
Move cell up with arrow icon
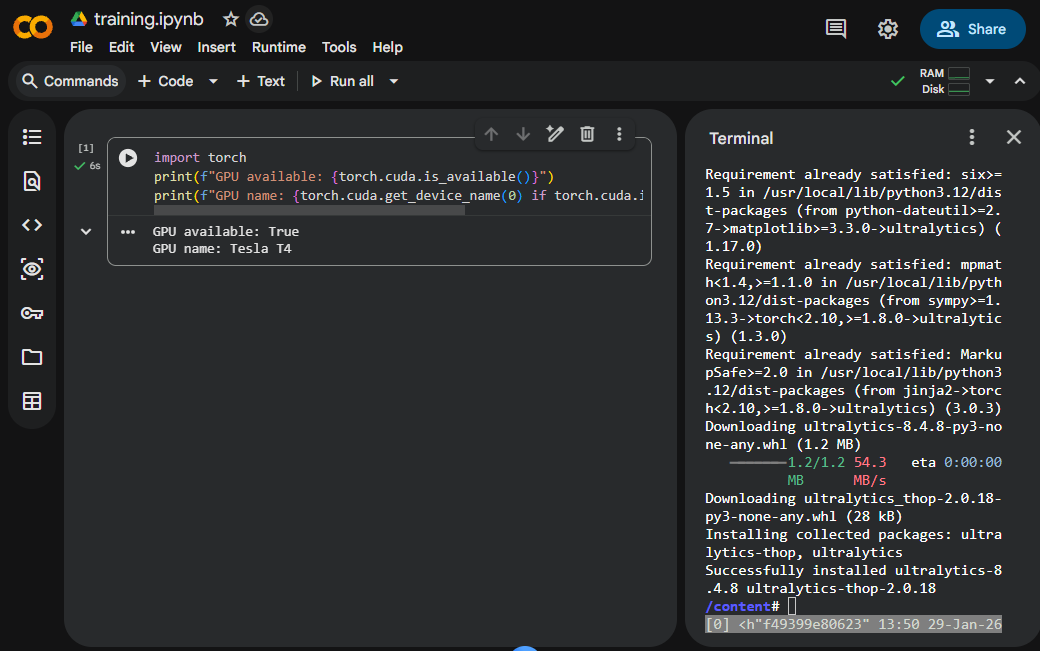[491, 134]
